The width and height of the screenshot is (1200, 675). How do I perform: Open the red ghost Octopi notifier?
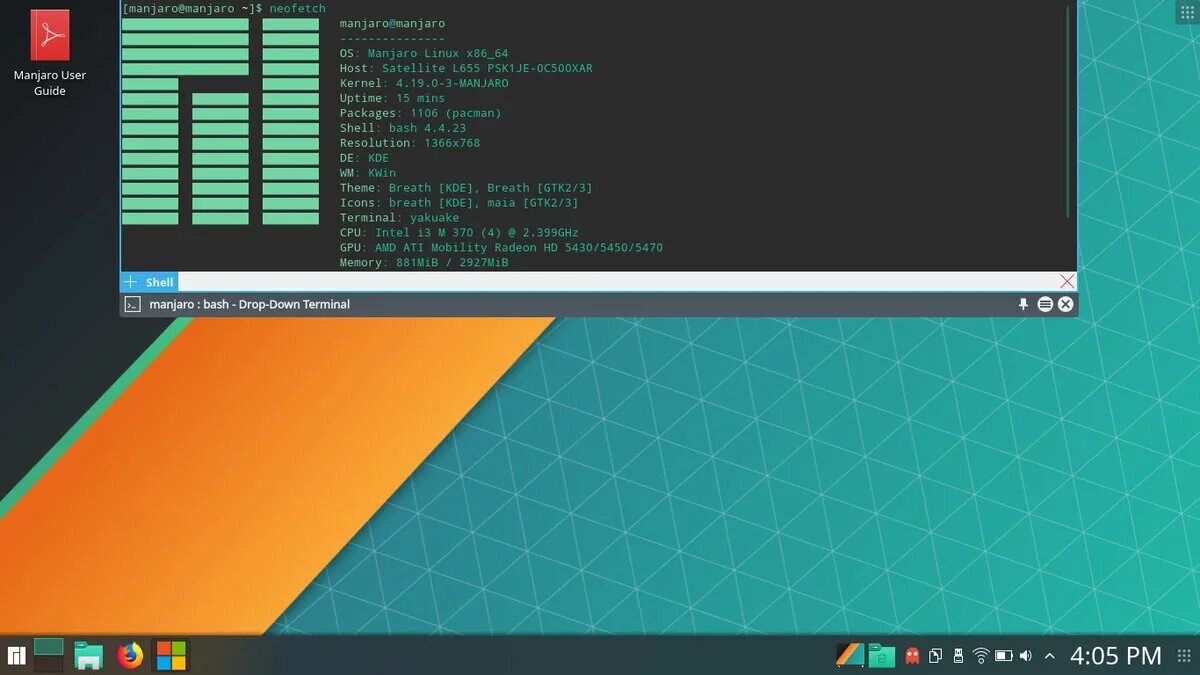coord(912,656)
